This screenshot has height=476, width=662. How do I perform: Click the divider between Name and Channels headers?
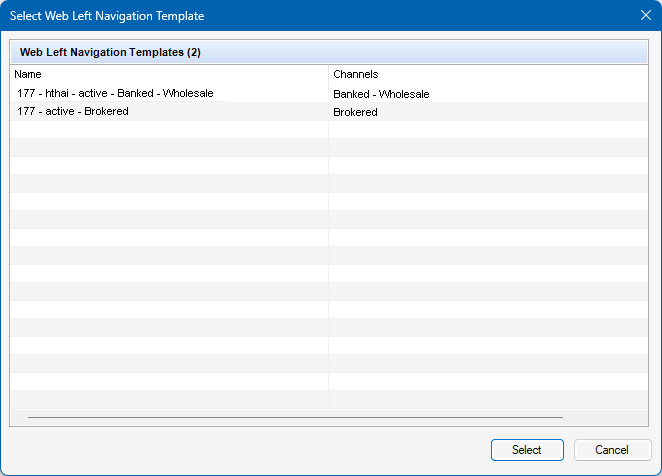(x=329, y=75)
